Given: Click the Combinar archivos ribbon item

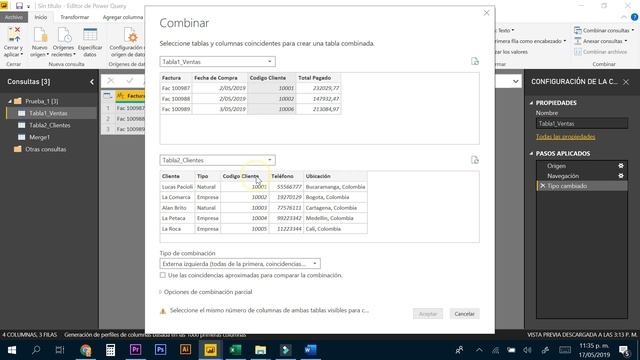Looking at the screenshot, I should (600, 52).
